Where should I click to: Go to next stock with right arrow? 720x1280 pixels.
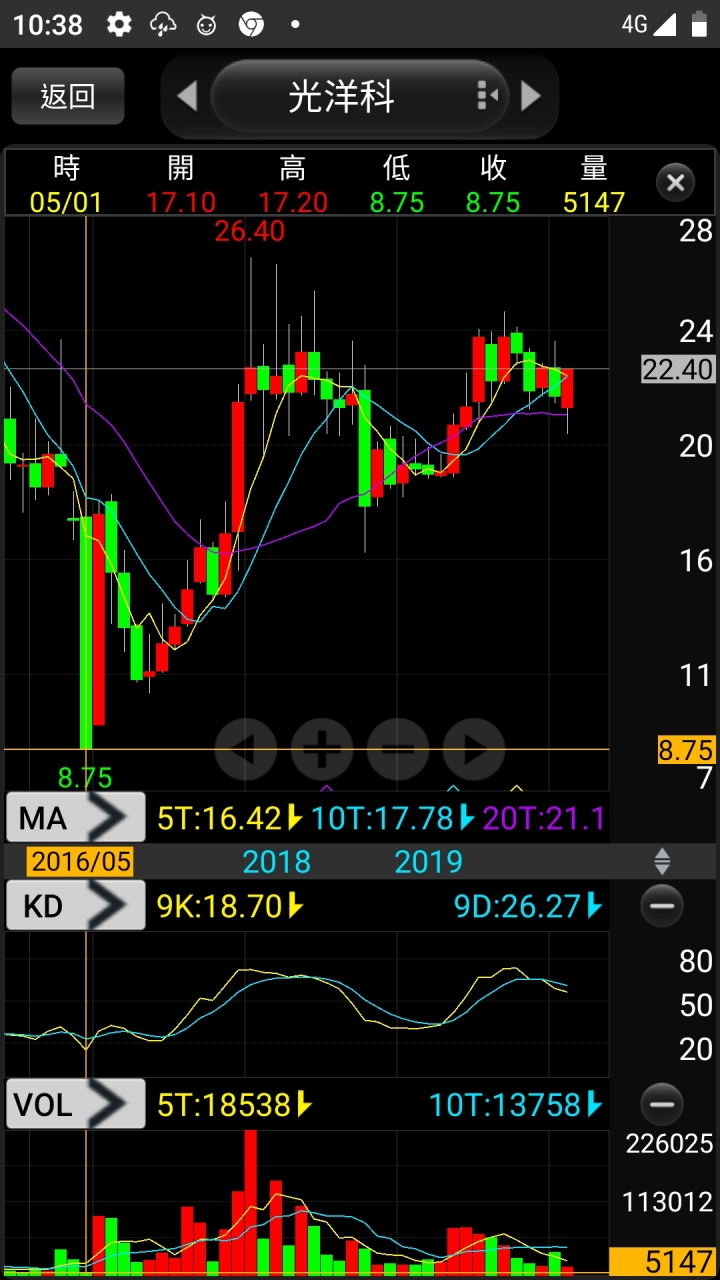[531, 96]
